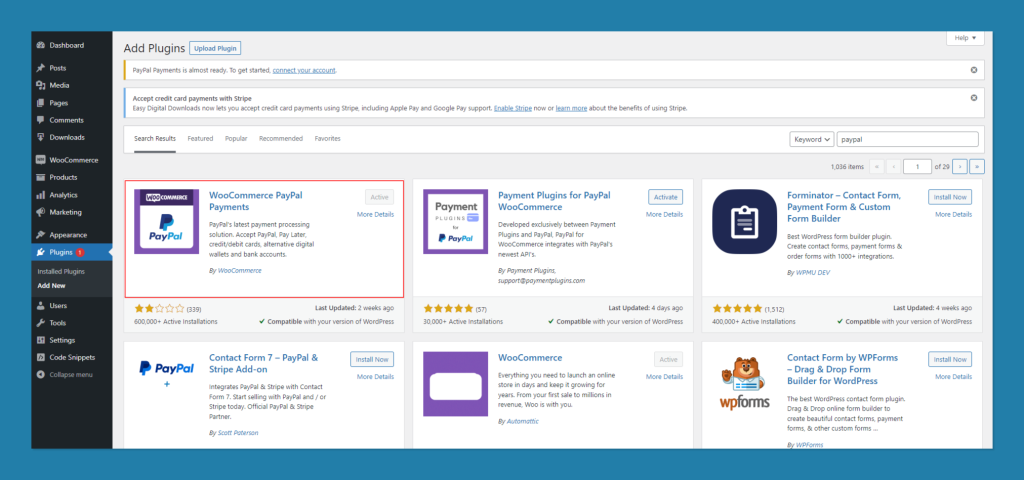
Task: Click WooCommerce PayPal Payments plugin thumbnail
Action: coord(167,221)
